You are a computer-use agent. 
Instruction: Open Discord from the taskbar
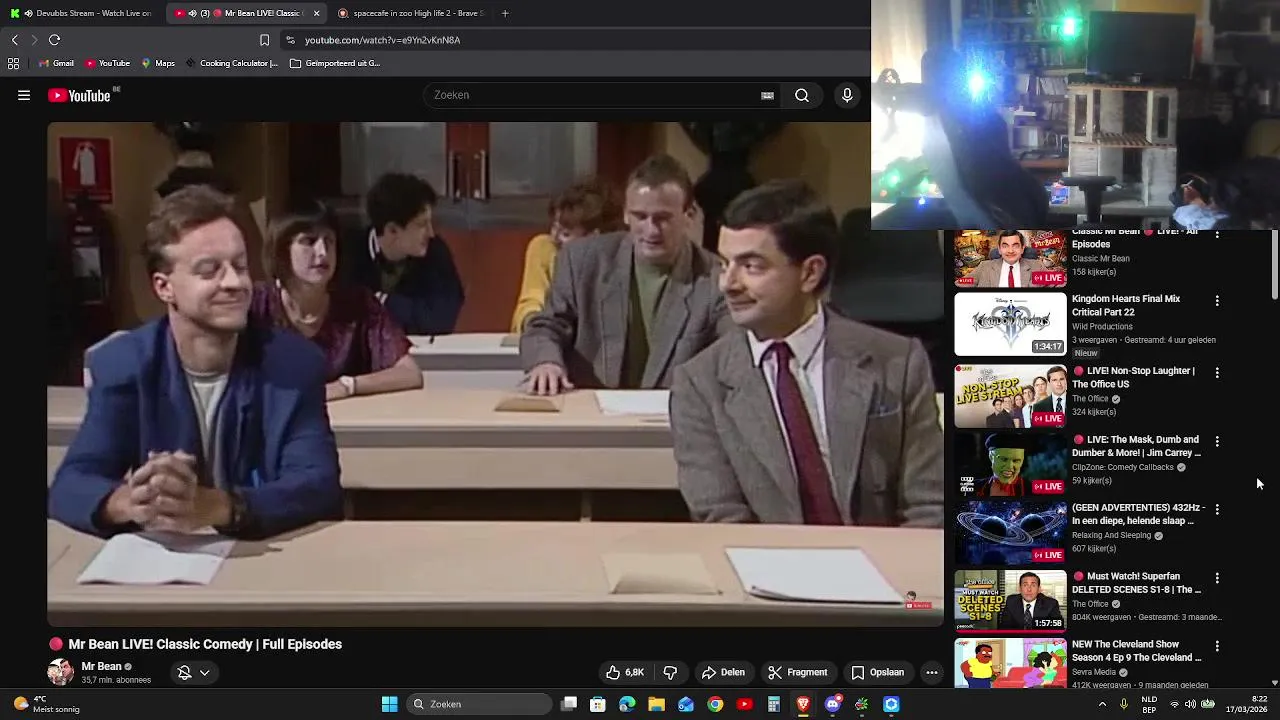(832, 704)
